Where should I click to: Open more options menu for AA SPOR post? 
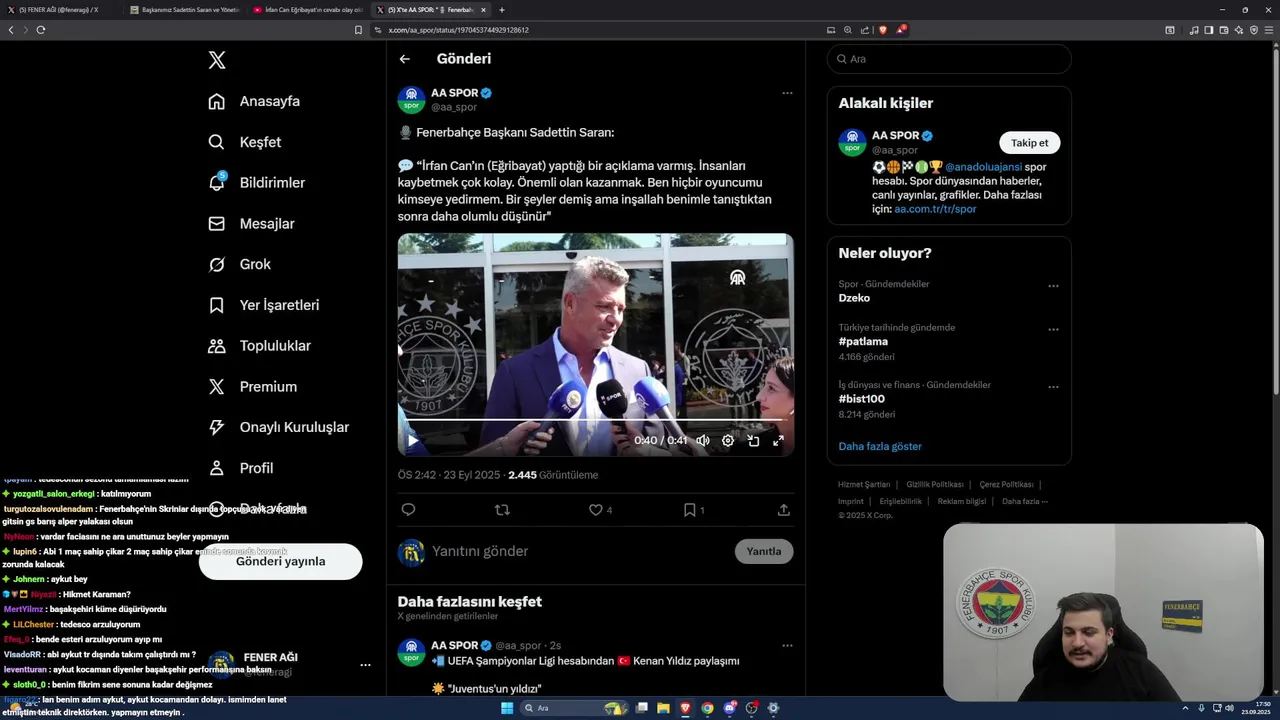tap(787, 93)
